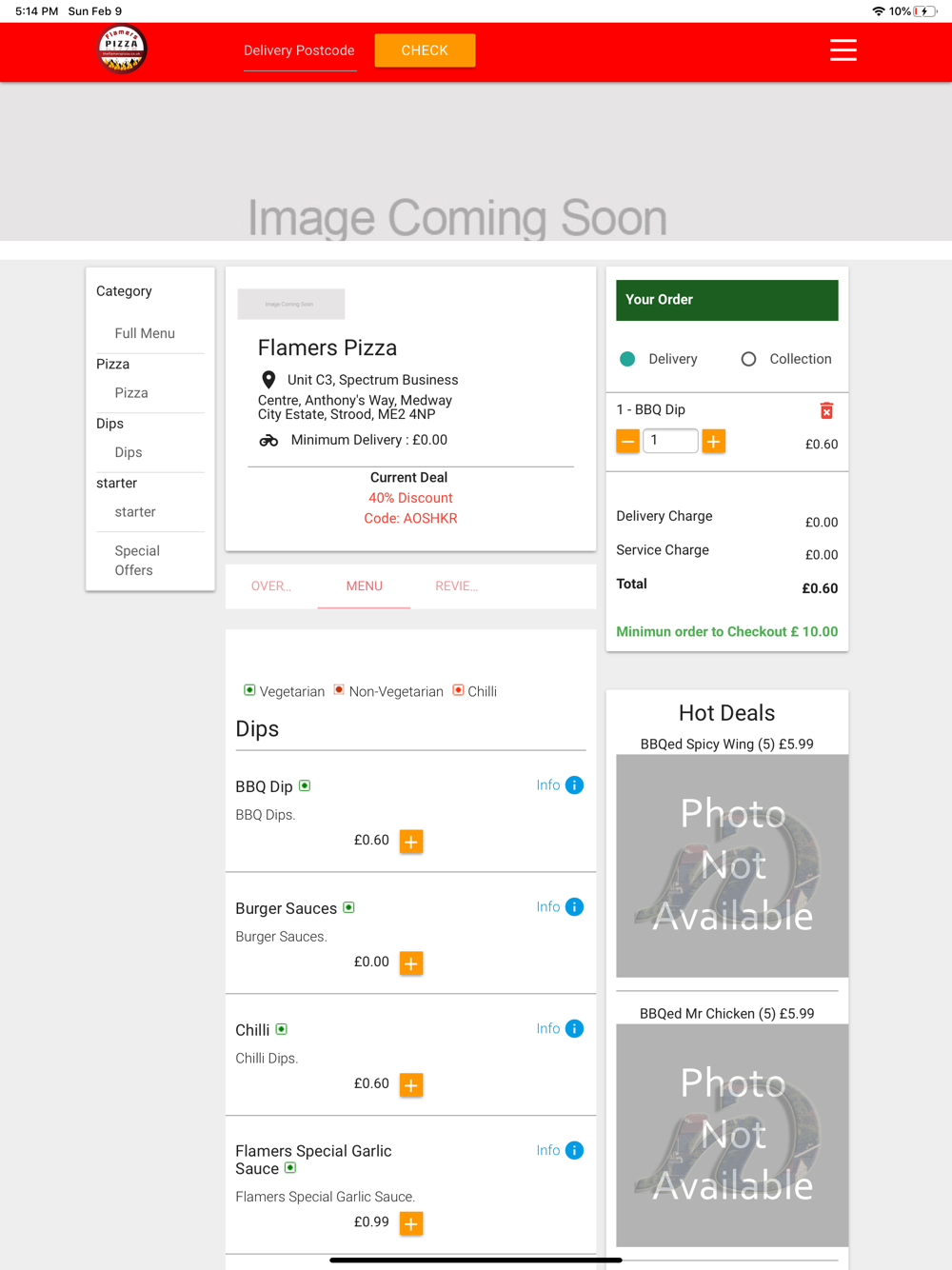
Task: Open Dips subcategory link
Action: 129,452
